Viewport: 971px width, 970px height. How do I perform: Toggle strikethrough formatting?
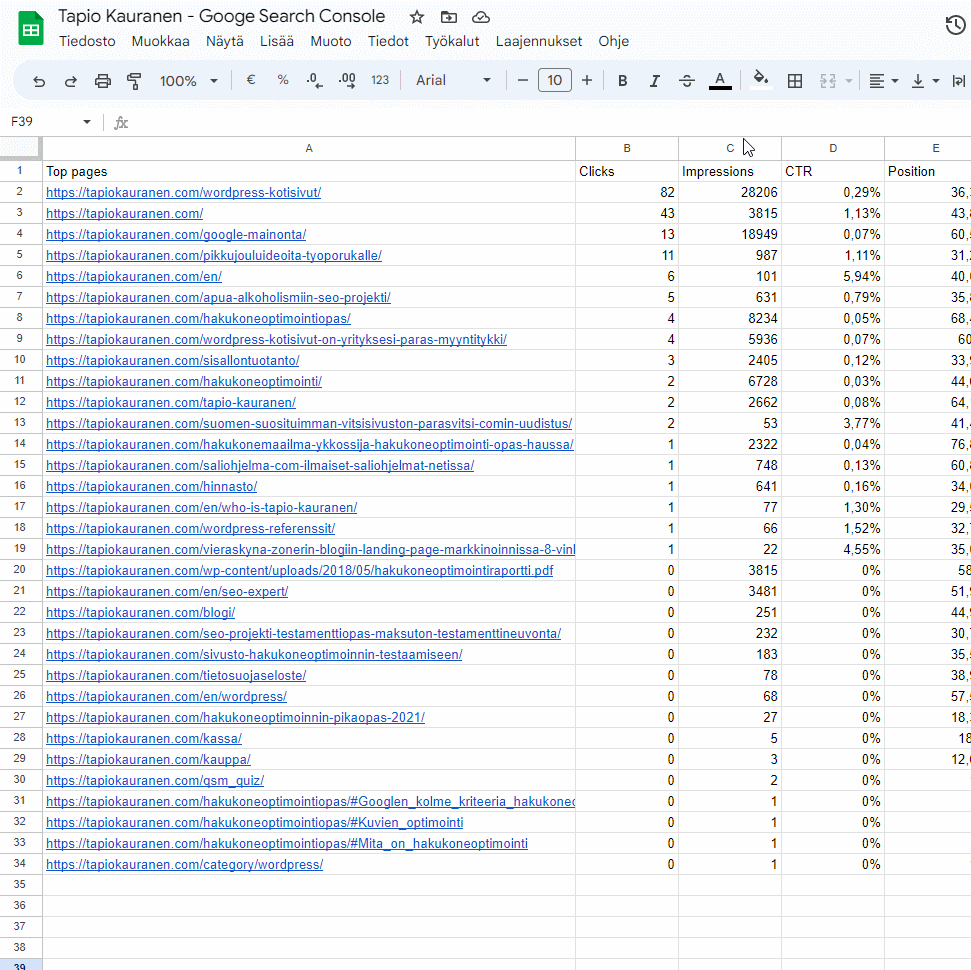pyautogui.click(x=687, y=81)
